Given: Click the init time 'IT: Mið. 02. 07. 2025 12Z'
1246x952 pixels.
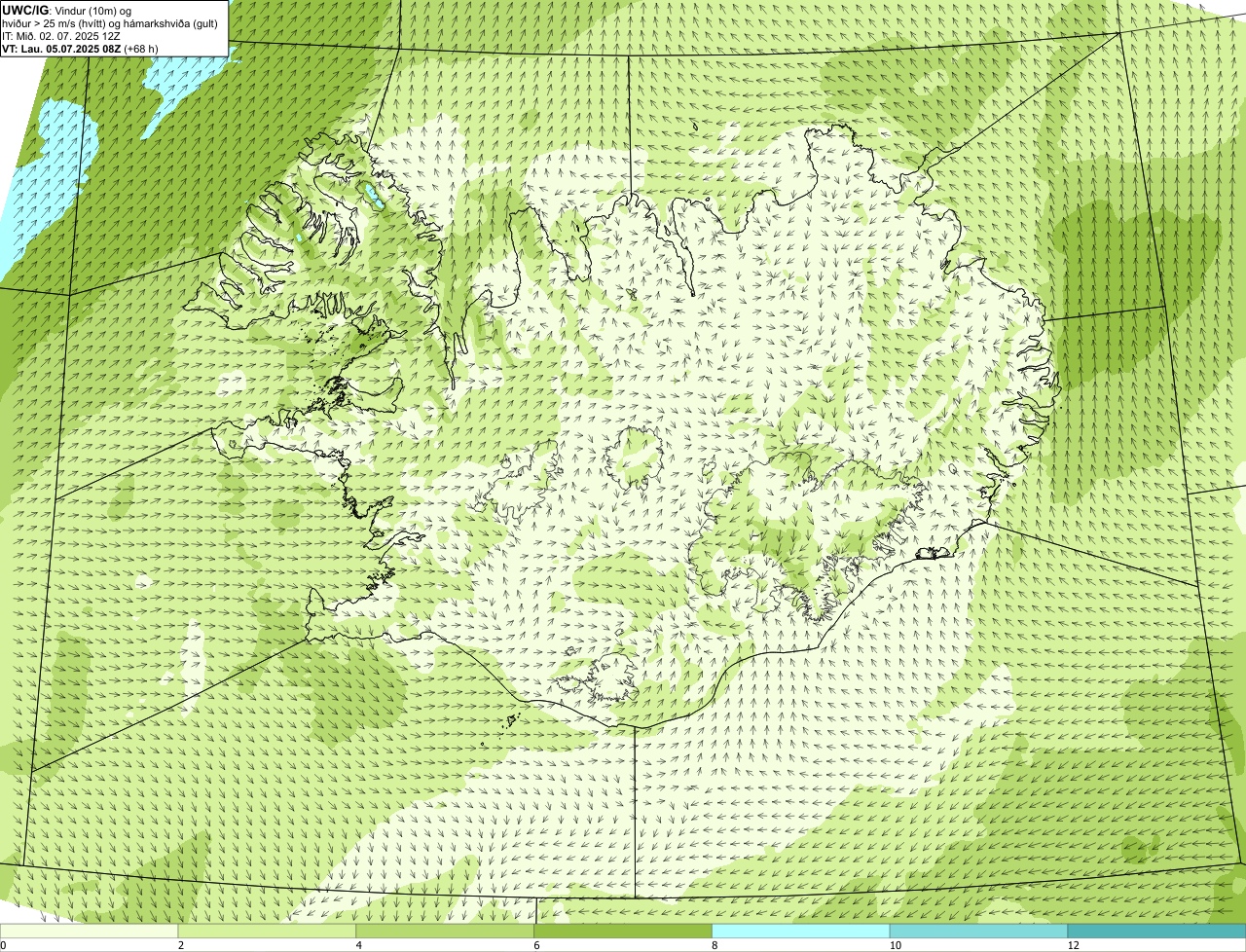Looking at the screenshot, I should (x=61, y=36).
